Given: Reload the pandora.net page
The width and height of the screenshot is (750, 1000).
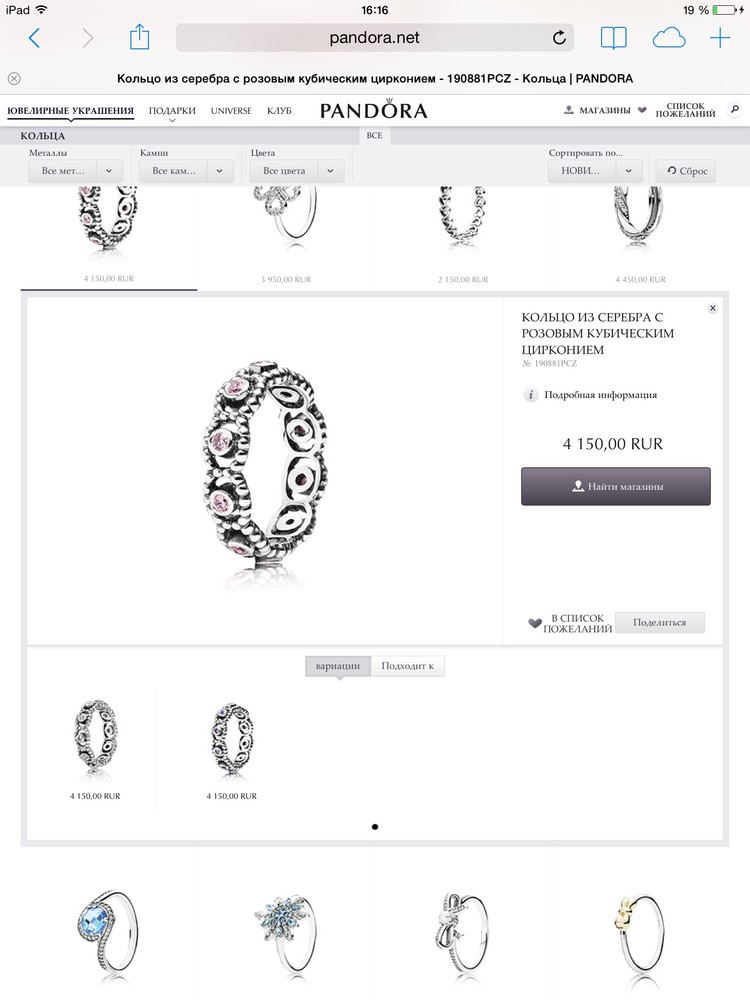Looking at the screenshot, I should [559, 38].
